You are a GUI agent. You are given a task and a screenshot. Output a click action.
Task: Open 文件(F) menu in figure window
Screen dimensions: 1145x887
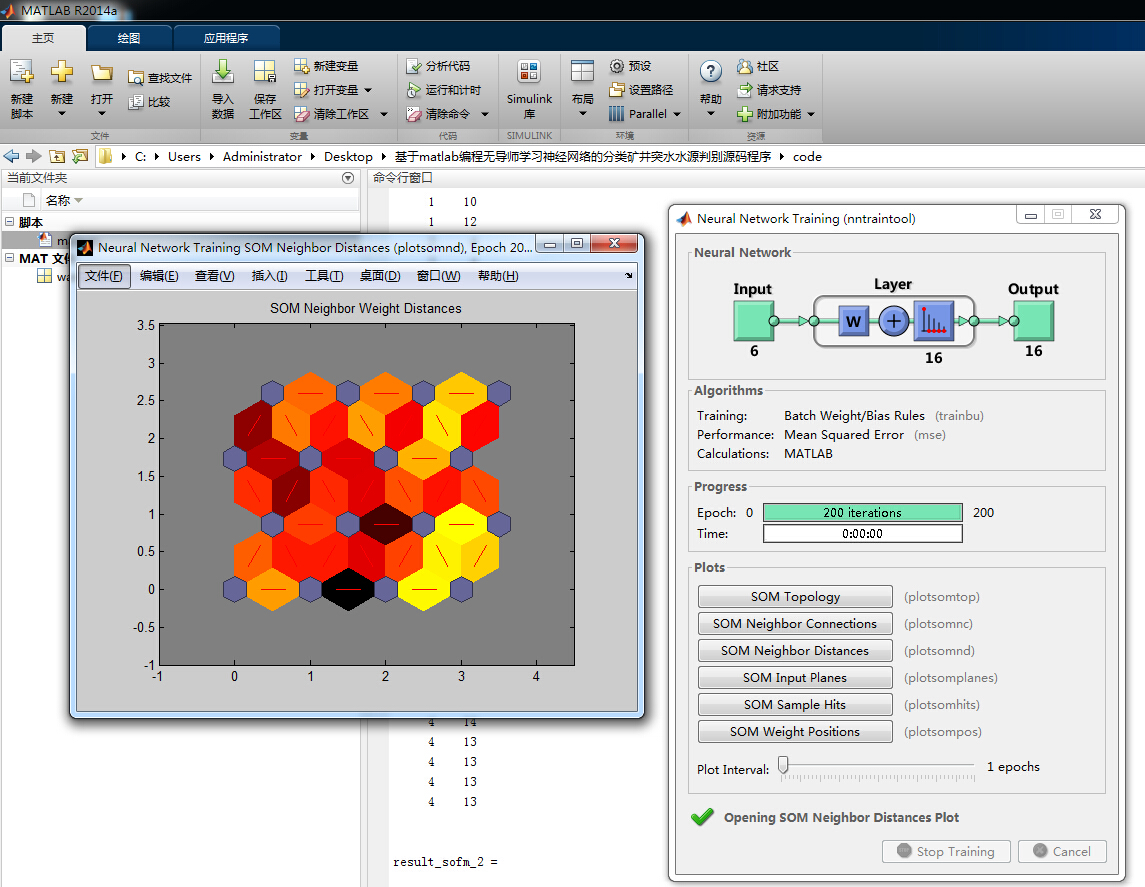(x=104, y=276)
